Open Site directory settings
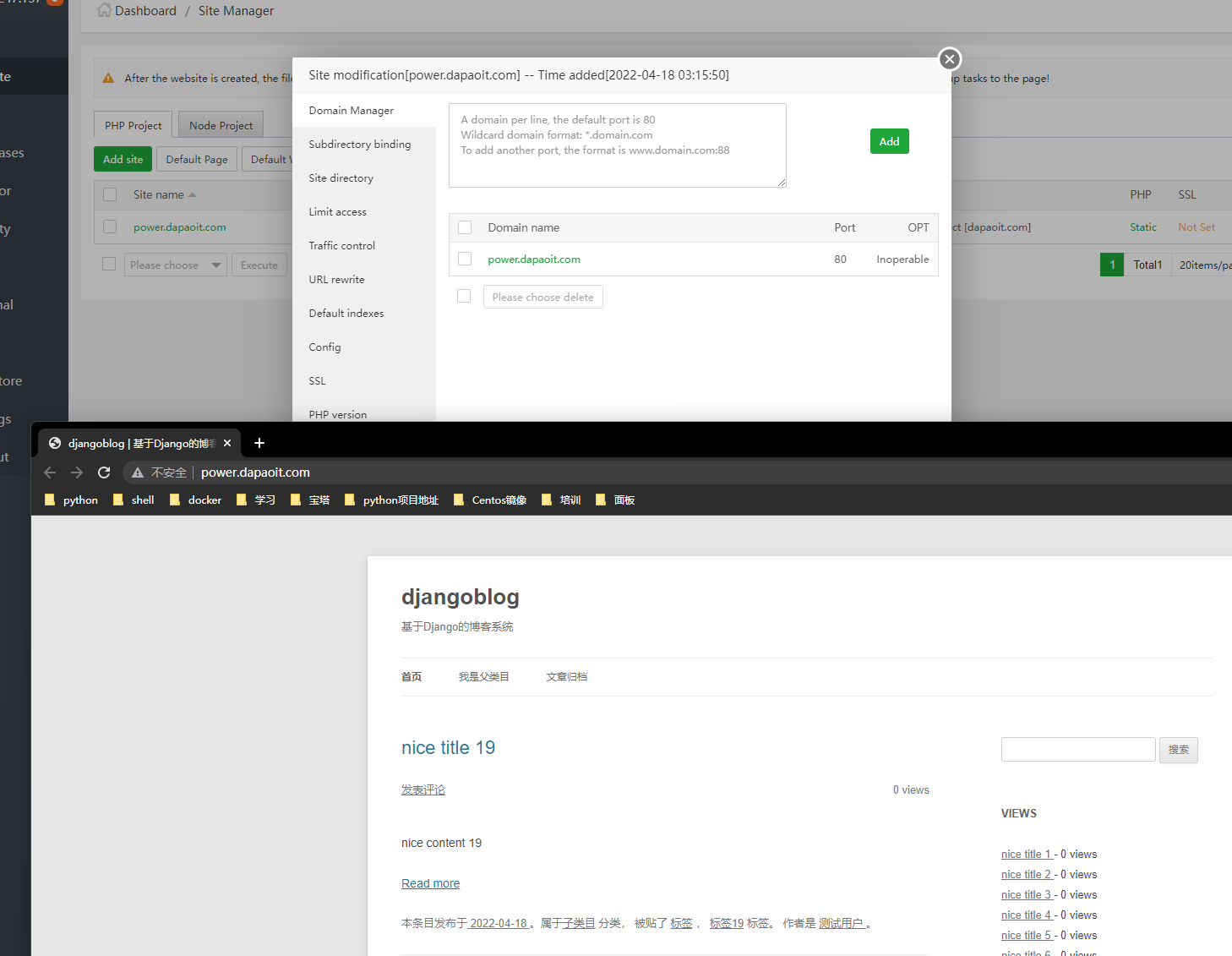Image resolution: width=1232 pixels, height=956 pixels. (x=364, y=178)
